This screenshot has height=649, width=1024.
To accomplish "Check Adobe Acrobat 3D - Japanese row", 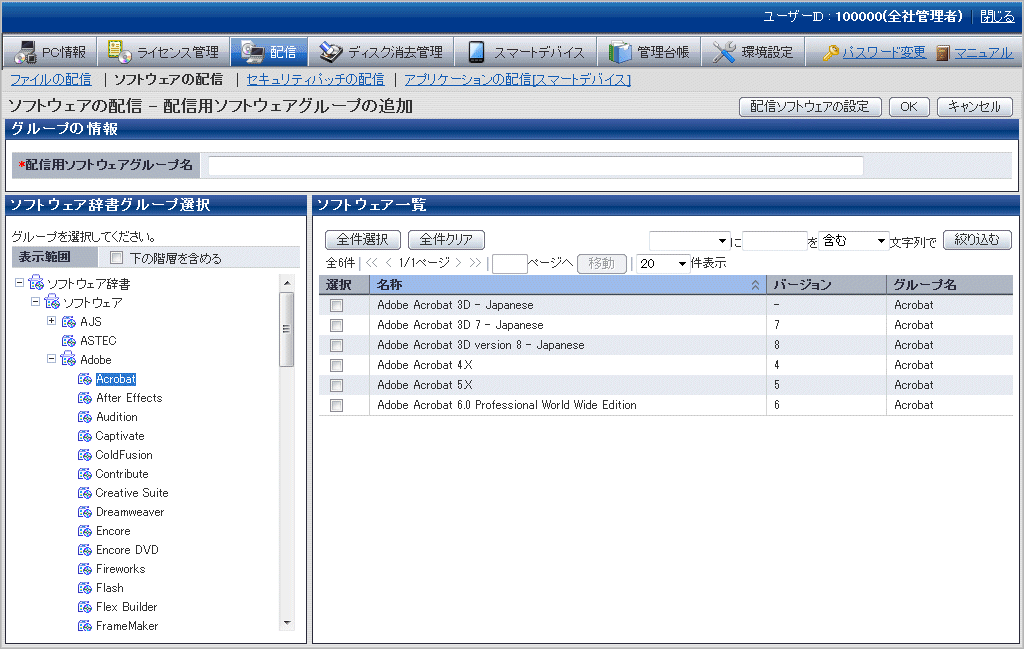I will click(x=336, y=305).
